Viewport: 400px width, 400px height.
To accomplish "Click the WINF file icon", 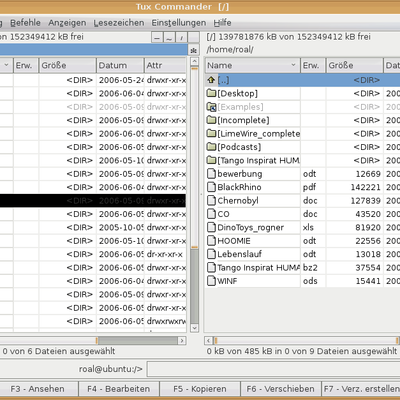I will coord(211,281).
